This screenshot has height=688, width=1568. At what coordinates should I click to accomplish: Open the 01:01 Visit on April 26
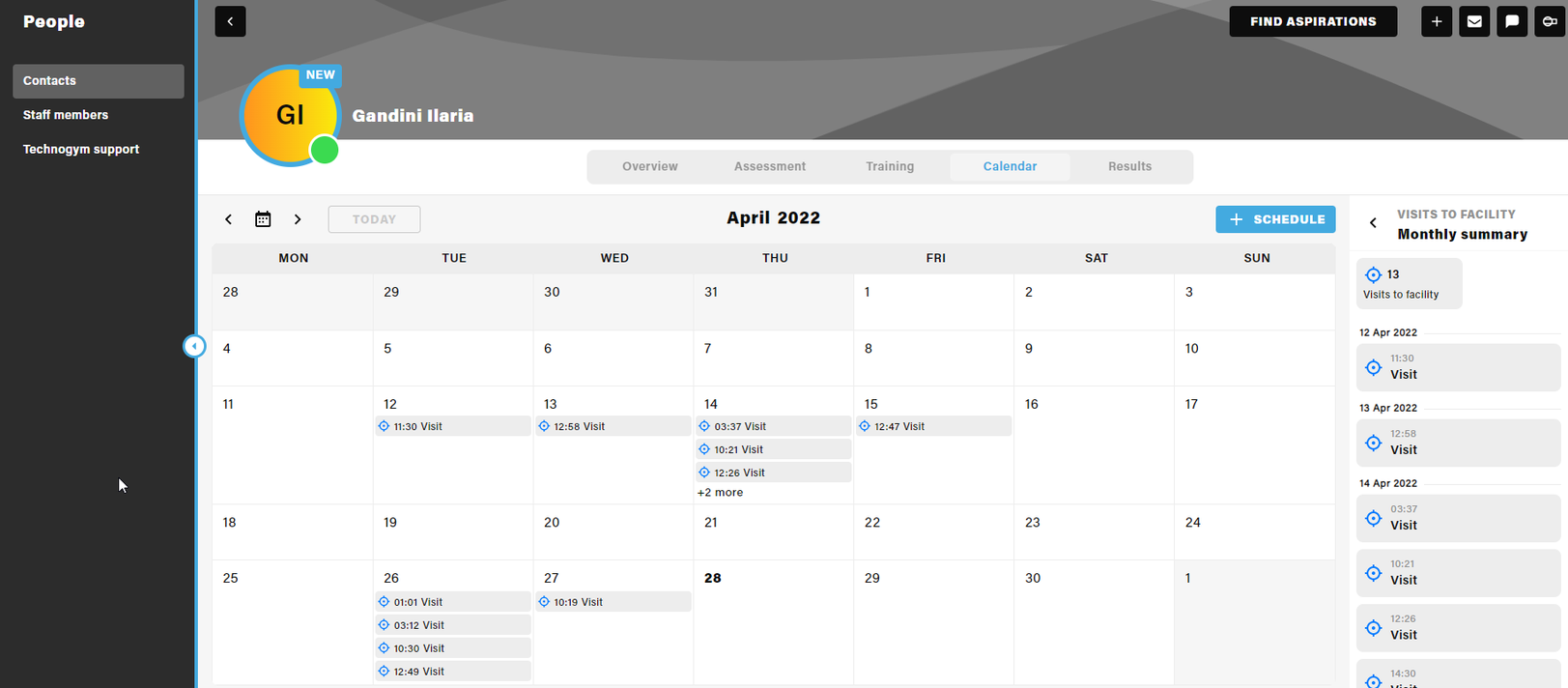453,602
